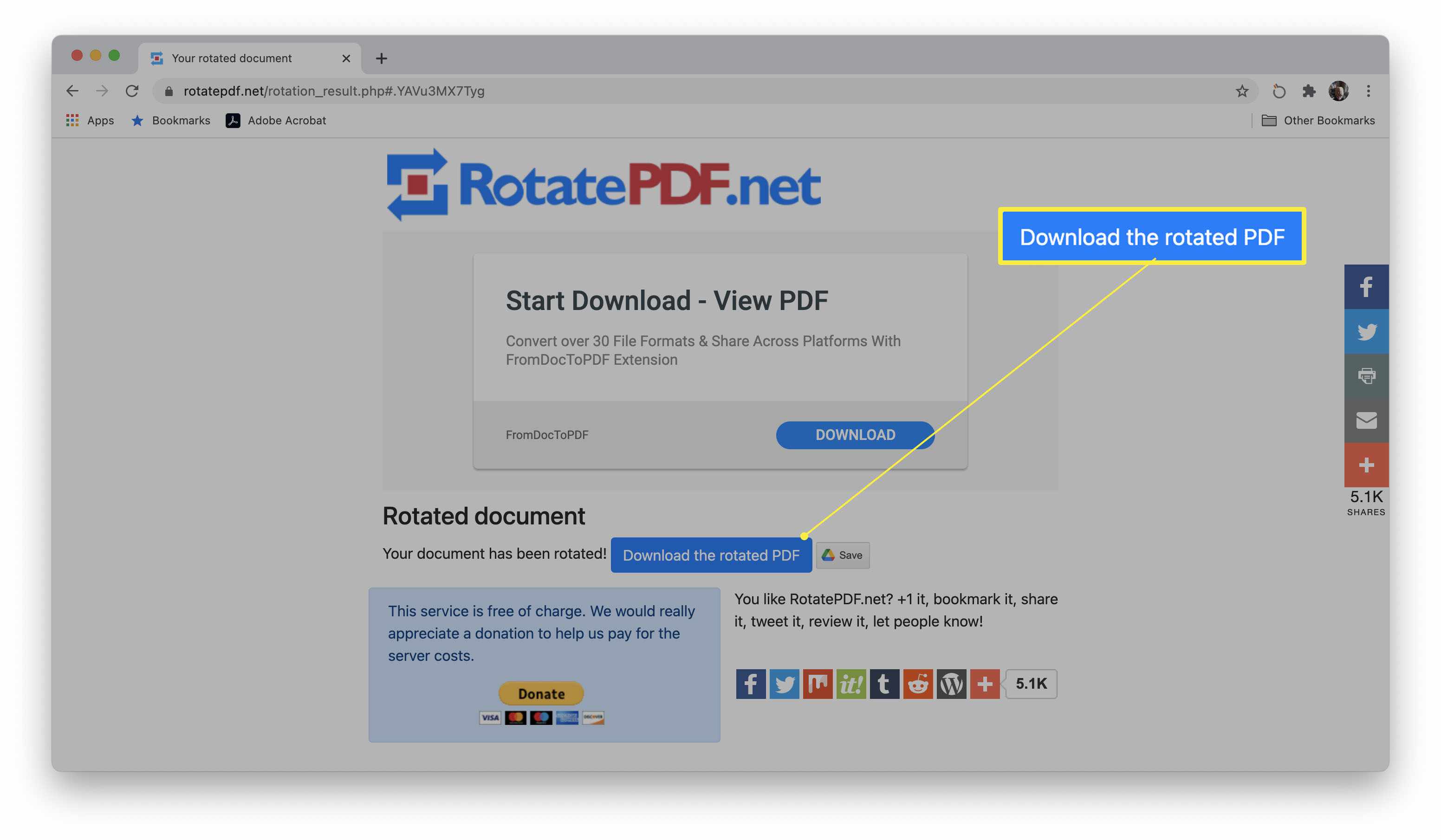Share via Tumblr icon in share row
Image resolution: width=1441 pixels, height=840 pixels.
pyautogui.click(x=885, y=684)
